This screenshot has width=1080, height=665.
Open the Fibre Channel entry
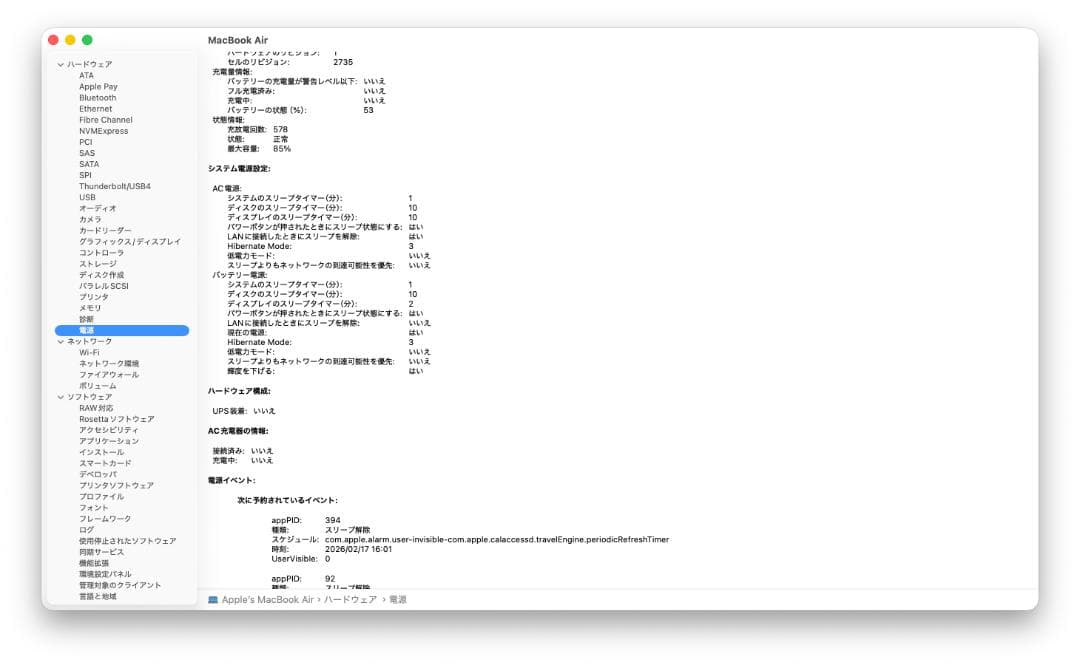point(105,120)
